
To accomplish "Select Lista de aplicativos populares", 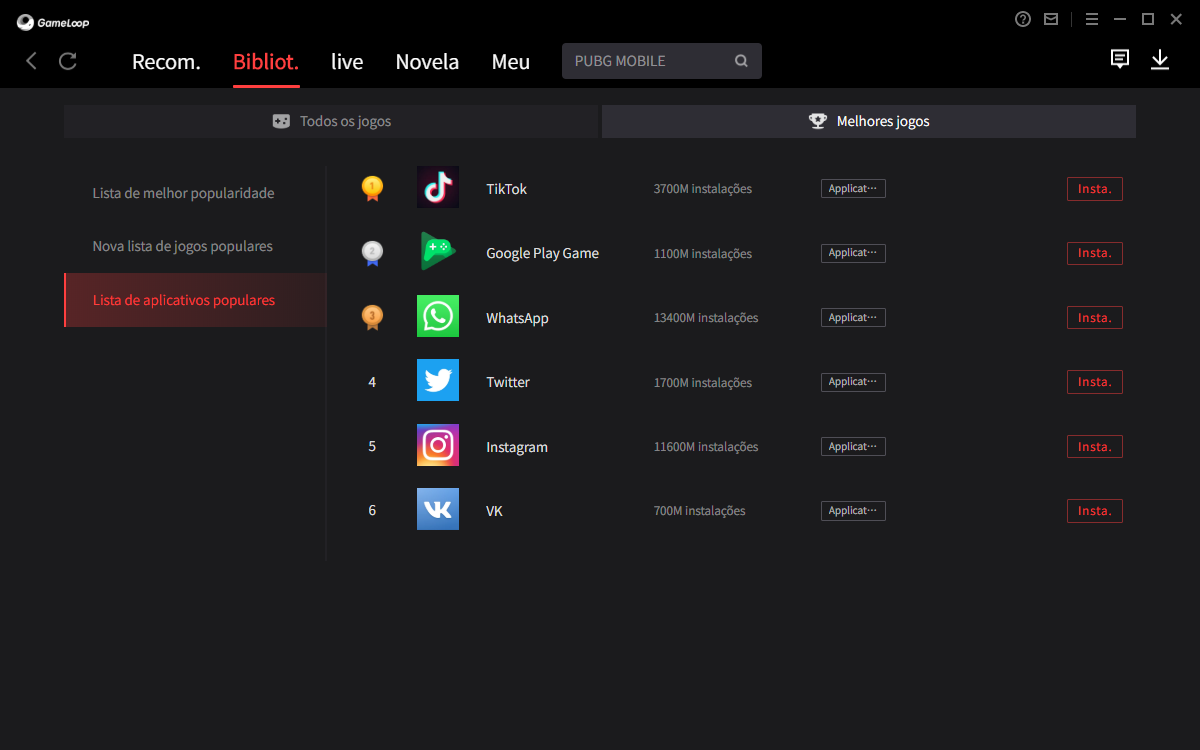I will 195,300.
